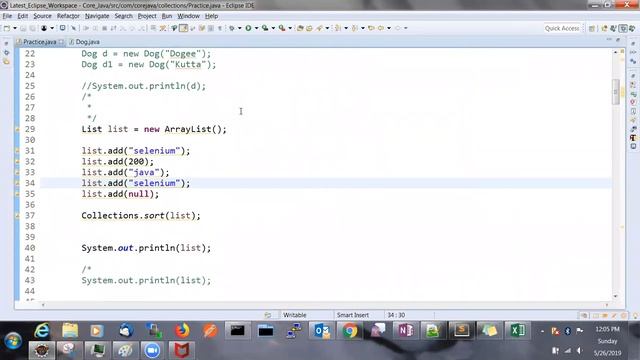The height and width of the screenshot is (360, 640).
Task: Open Firefox from the taskbar
Action: pos(182,330)
